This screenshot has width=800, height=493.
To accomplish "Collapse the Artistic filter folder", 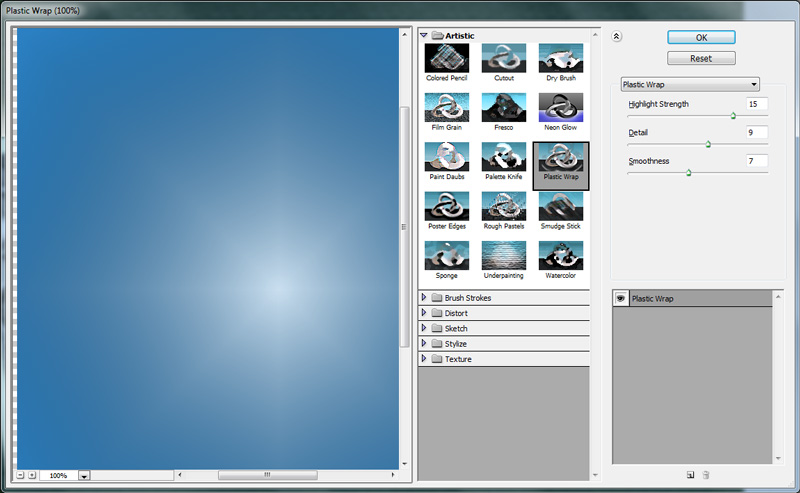I will tap(424, 35).
